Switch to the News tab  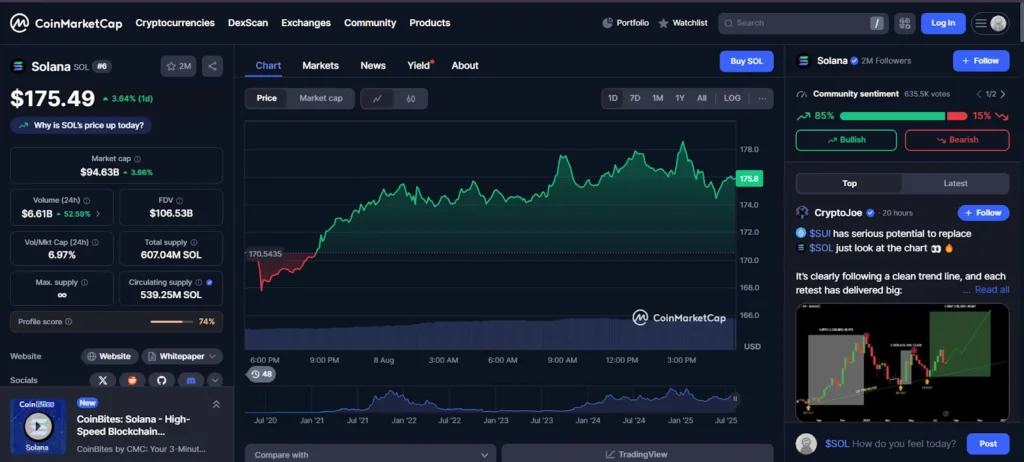[373, 65]
